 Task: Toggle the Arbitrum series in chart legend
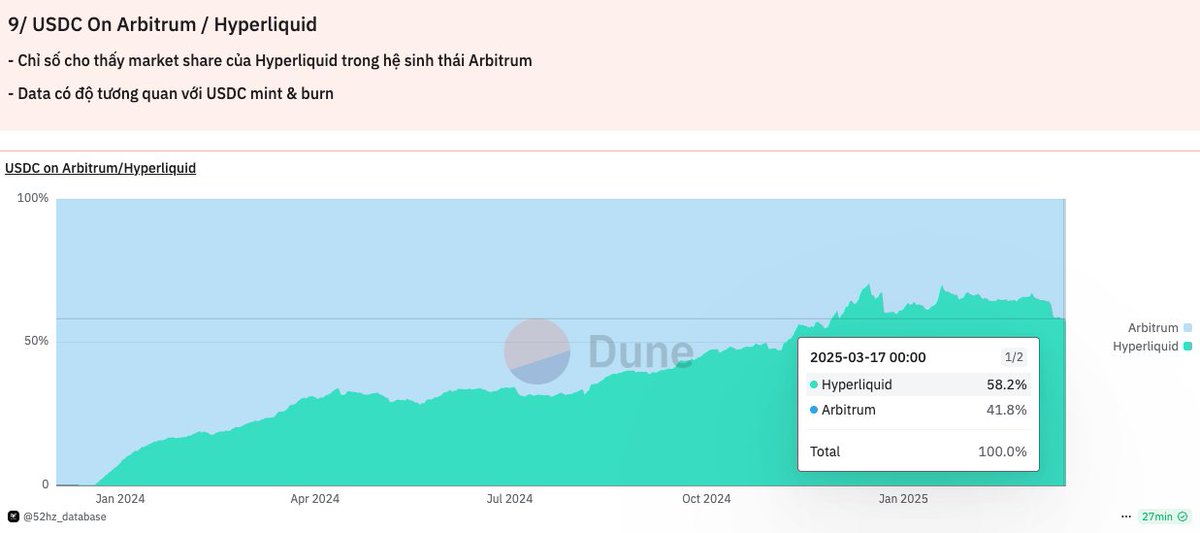[x=1153, y=327]
